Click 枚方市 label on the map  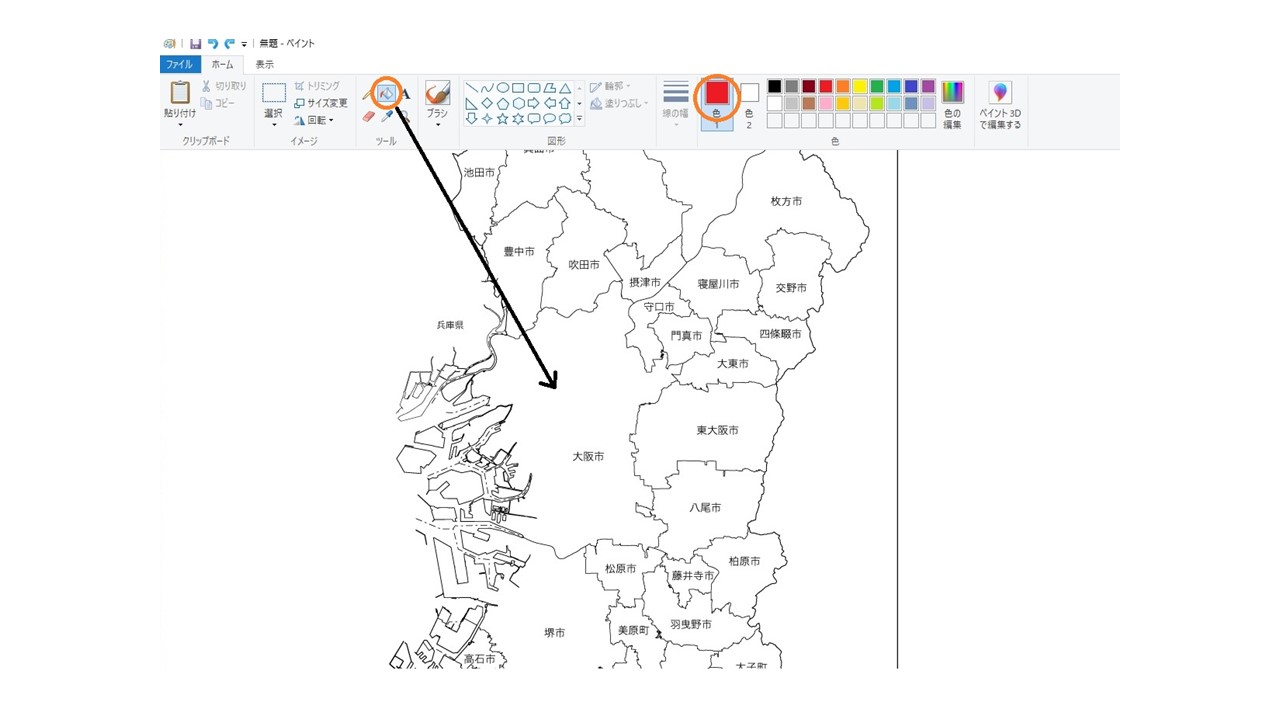pyautogui.click(x=786, y=201)
